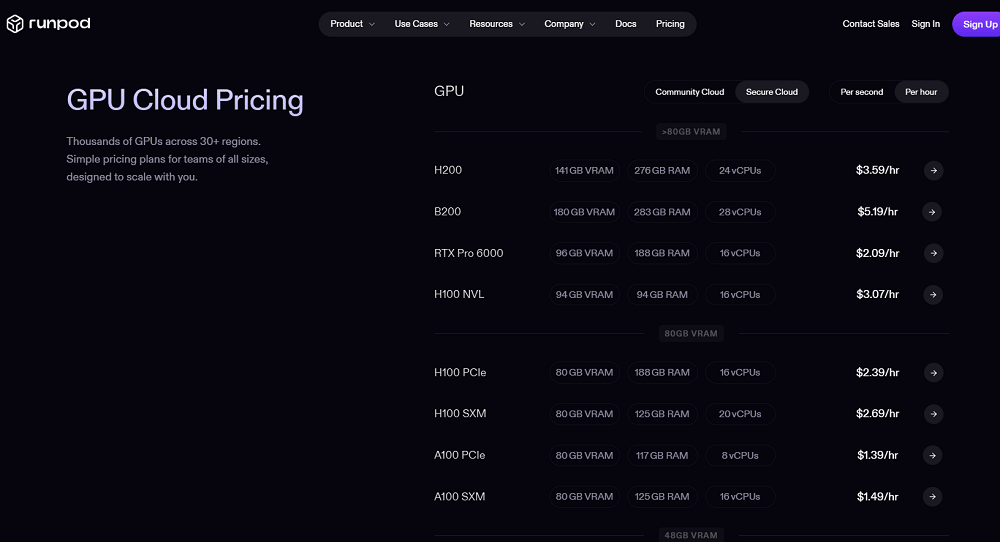Click the H100 NVL arrow icon
Image resolution: width=1000 pixels, height=542 pixels.
(932, 295)
